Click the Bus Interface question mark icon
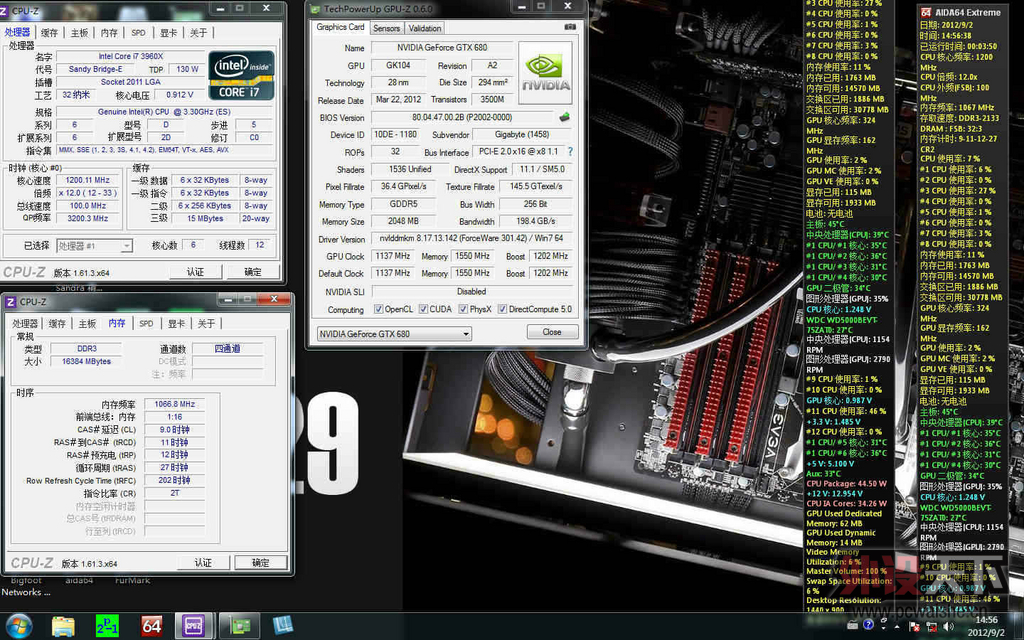 570,152
